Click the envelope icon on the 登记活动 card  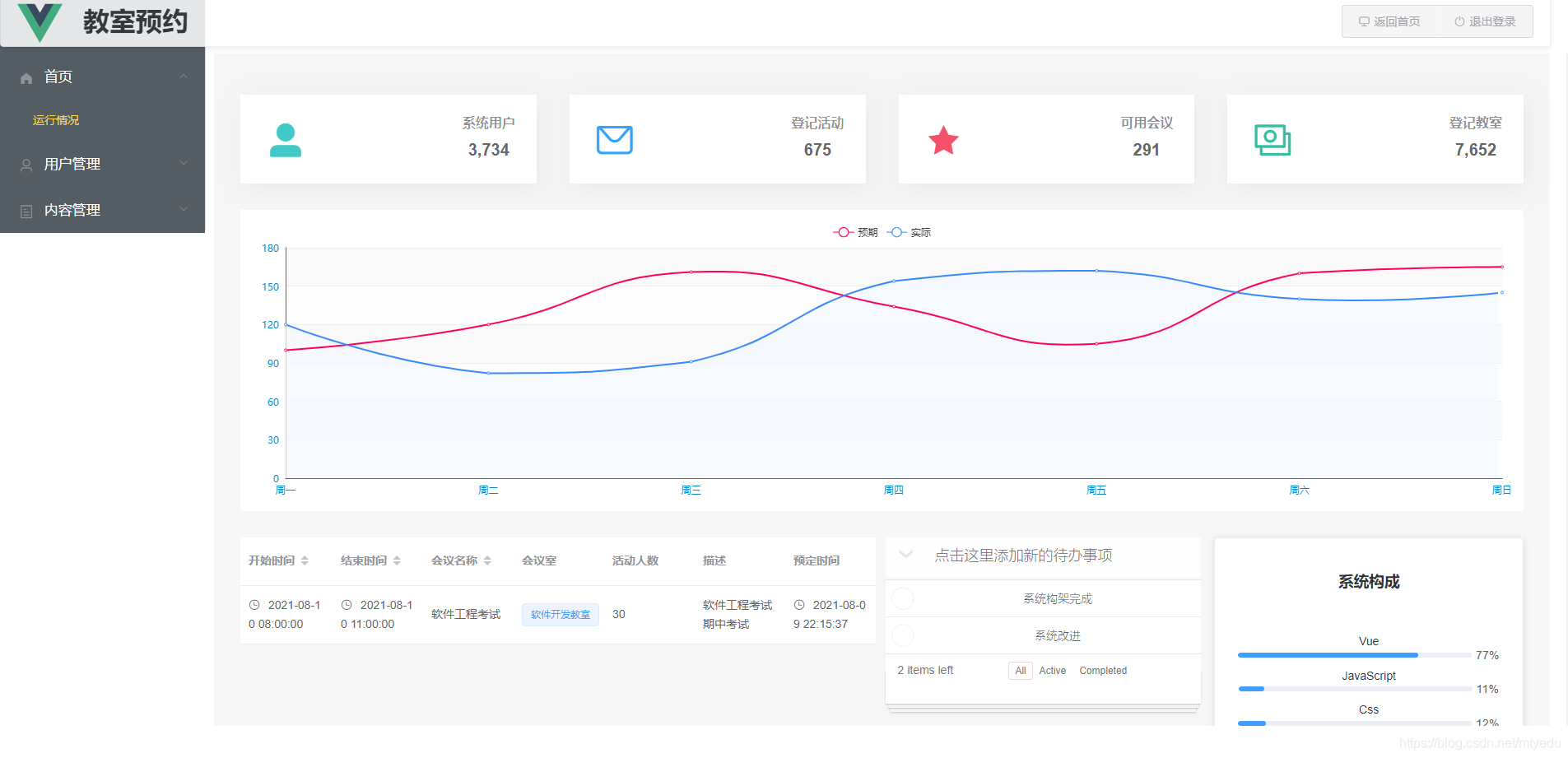click(614, 139)
